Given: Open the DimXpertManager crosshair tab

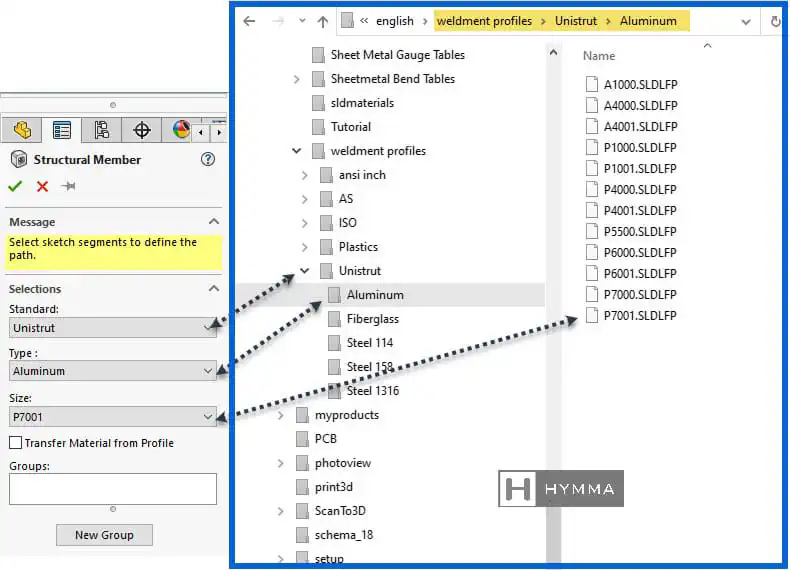Looking at the screenshot, I should click(x=142, y=130).
